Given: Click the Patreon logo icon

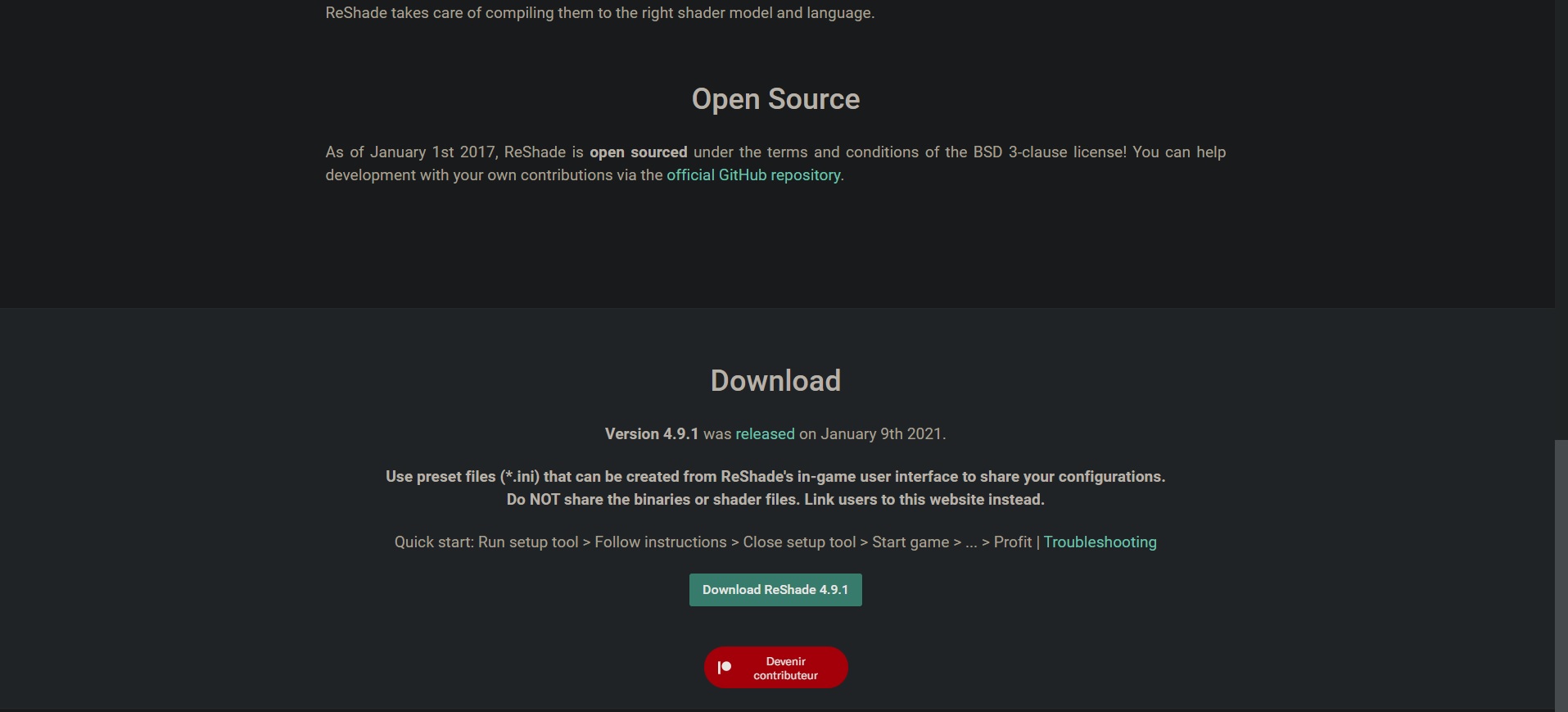Looking at the screenshot, I should pos(724,668).
